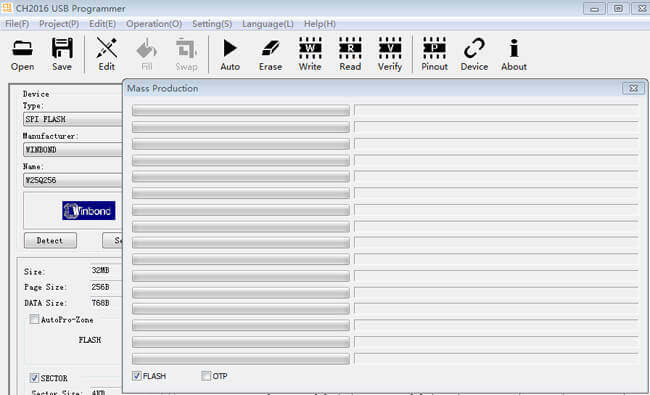Verify chip data with Verify icon
The image size is (650, 395).
click(x=390, y=54)
